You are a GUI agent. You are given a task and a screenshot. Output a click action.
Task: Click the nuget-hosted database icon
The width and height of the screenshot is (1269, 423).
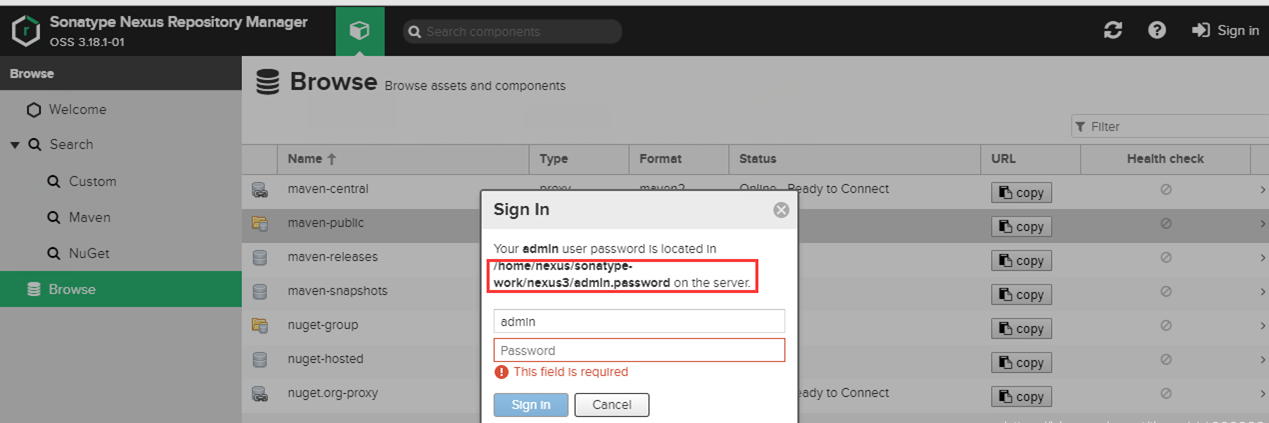pos(260,359)
